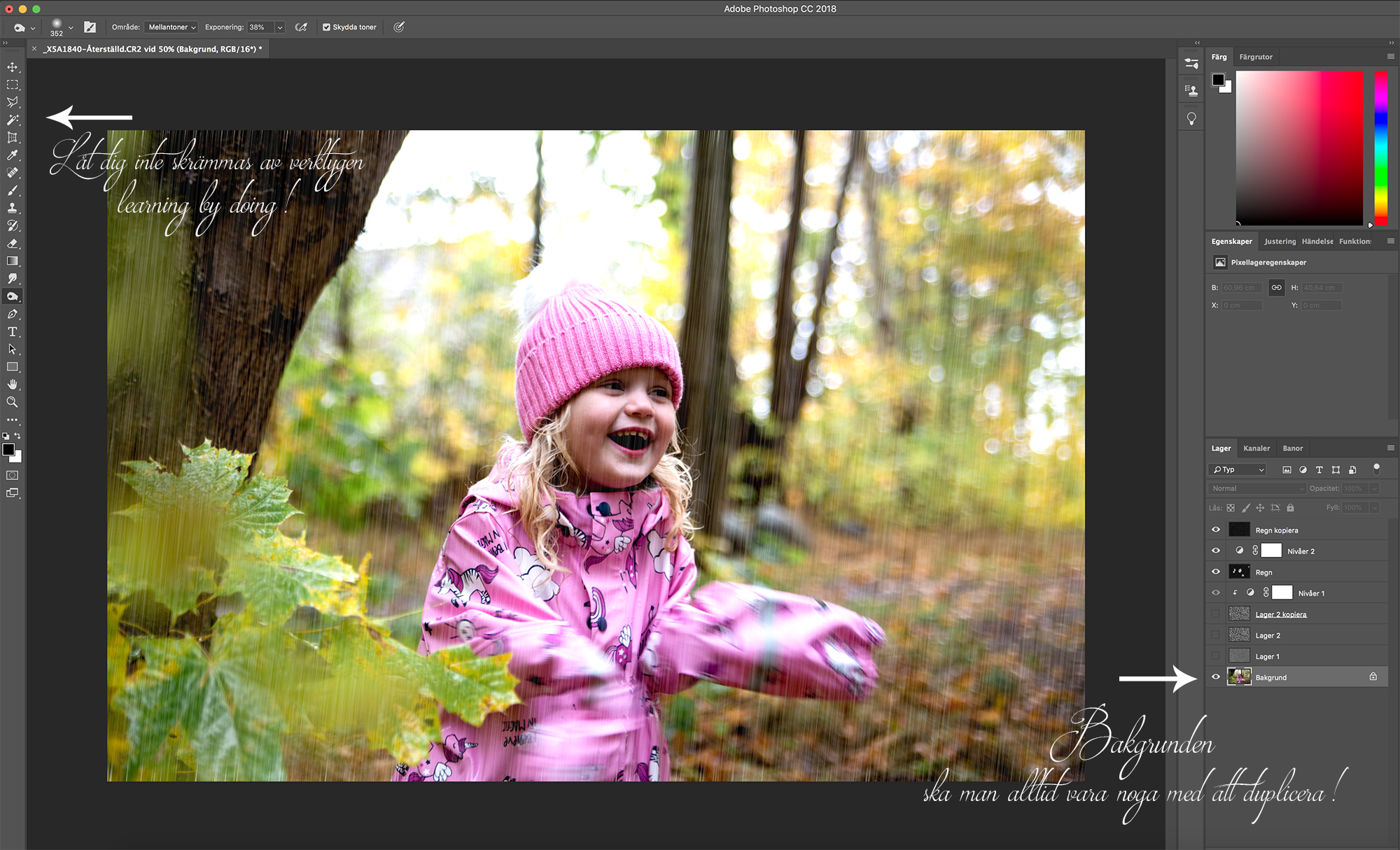
Task: Change the screen mode
Action: (x=13, y=493)
